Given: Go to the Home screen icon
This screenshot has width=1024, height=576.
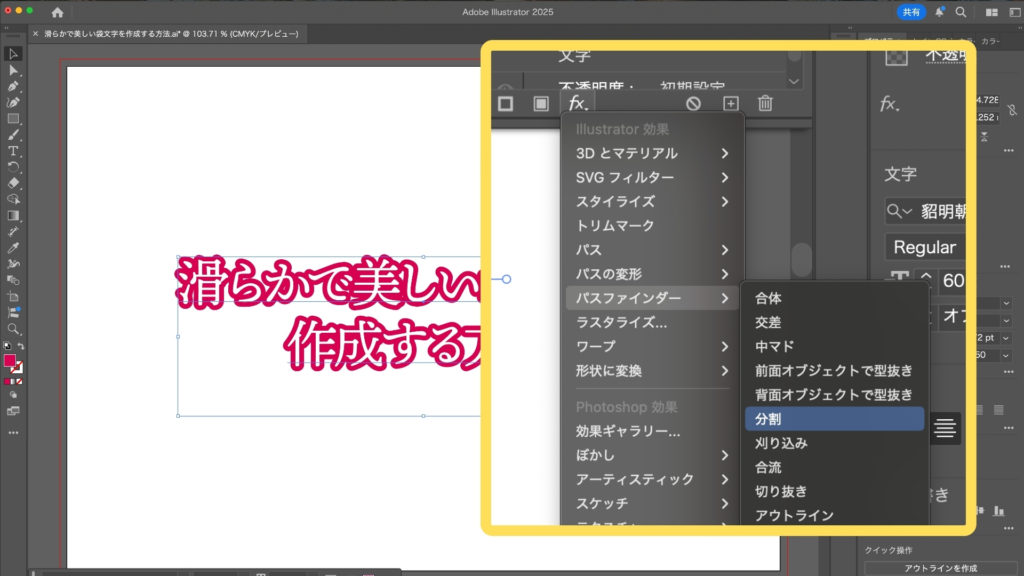Looking at the screenshot, I should (x=57, y=12).
